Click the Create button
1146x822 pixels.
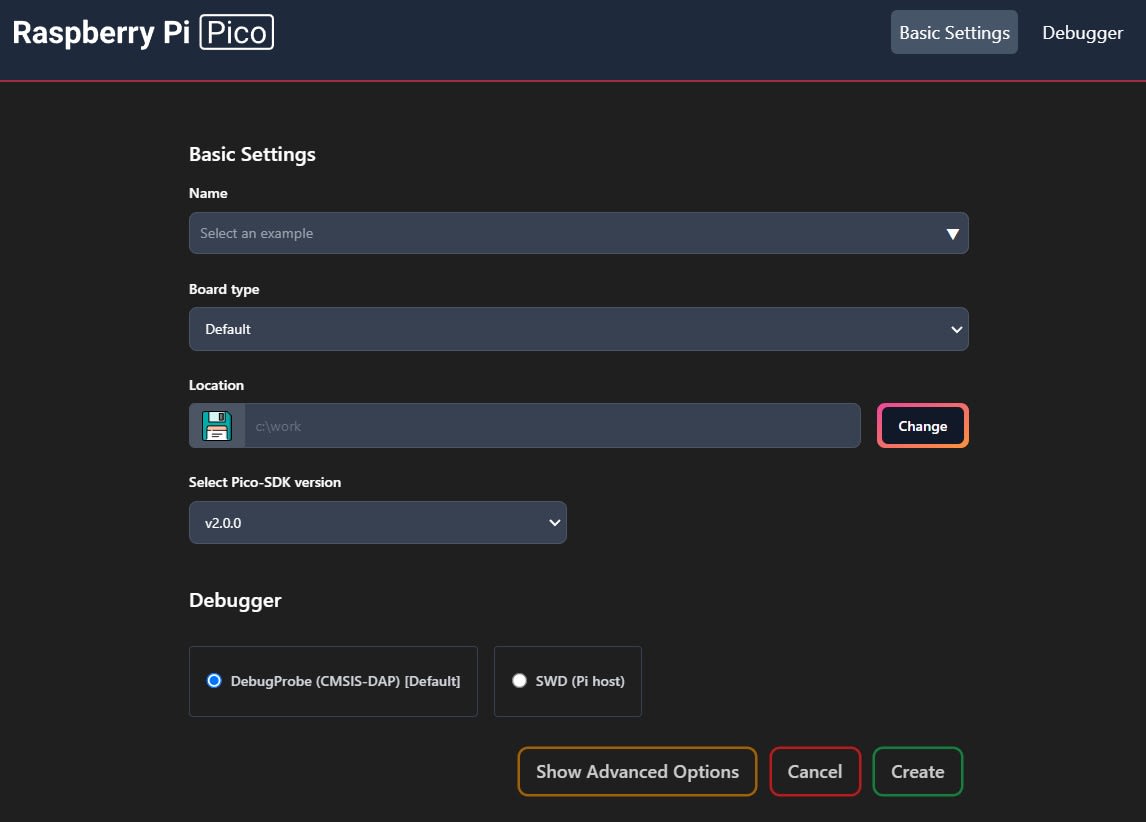[x=917, y=772]
